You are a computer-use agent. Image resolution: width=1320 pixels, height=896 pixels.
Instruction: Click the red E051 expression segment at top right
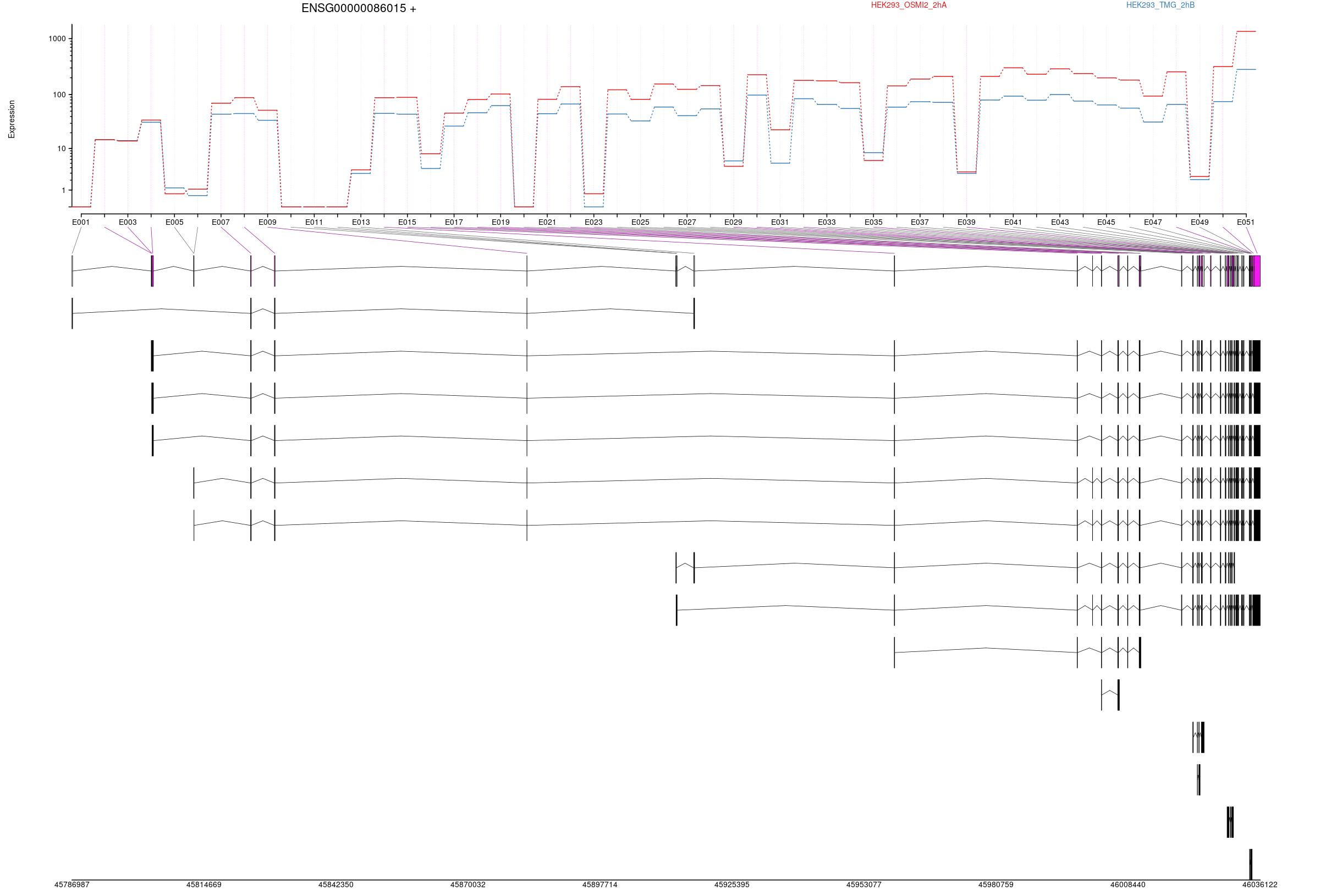click(x=1246, y=32)
